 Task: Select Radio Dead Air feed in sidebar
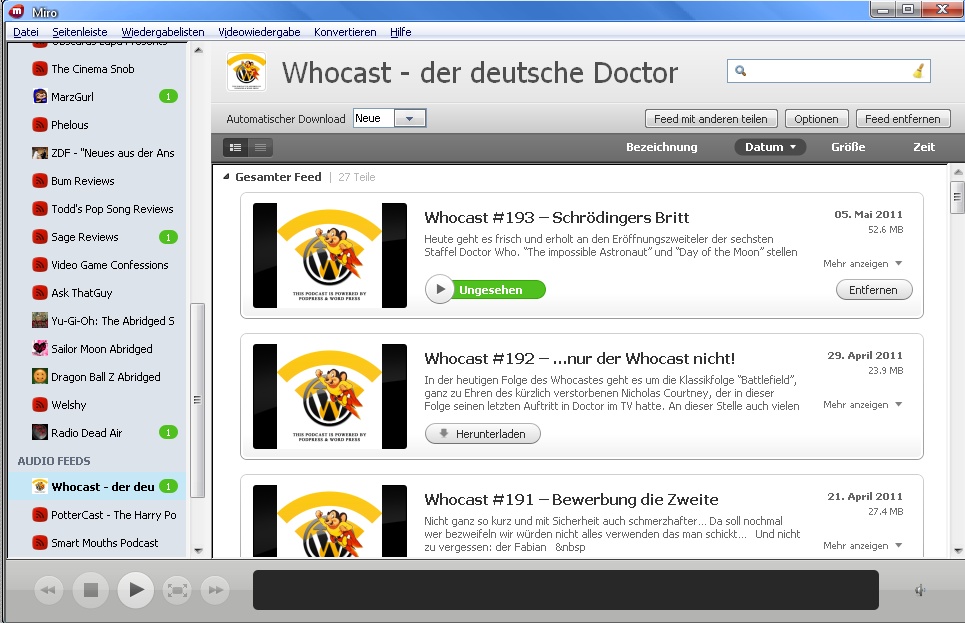pyautogui.click(x=87, y=433)
